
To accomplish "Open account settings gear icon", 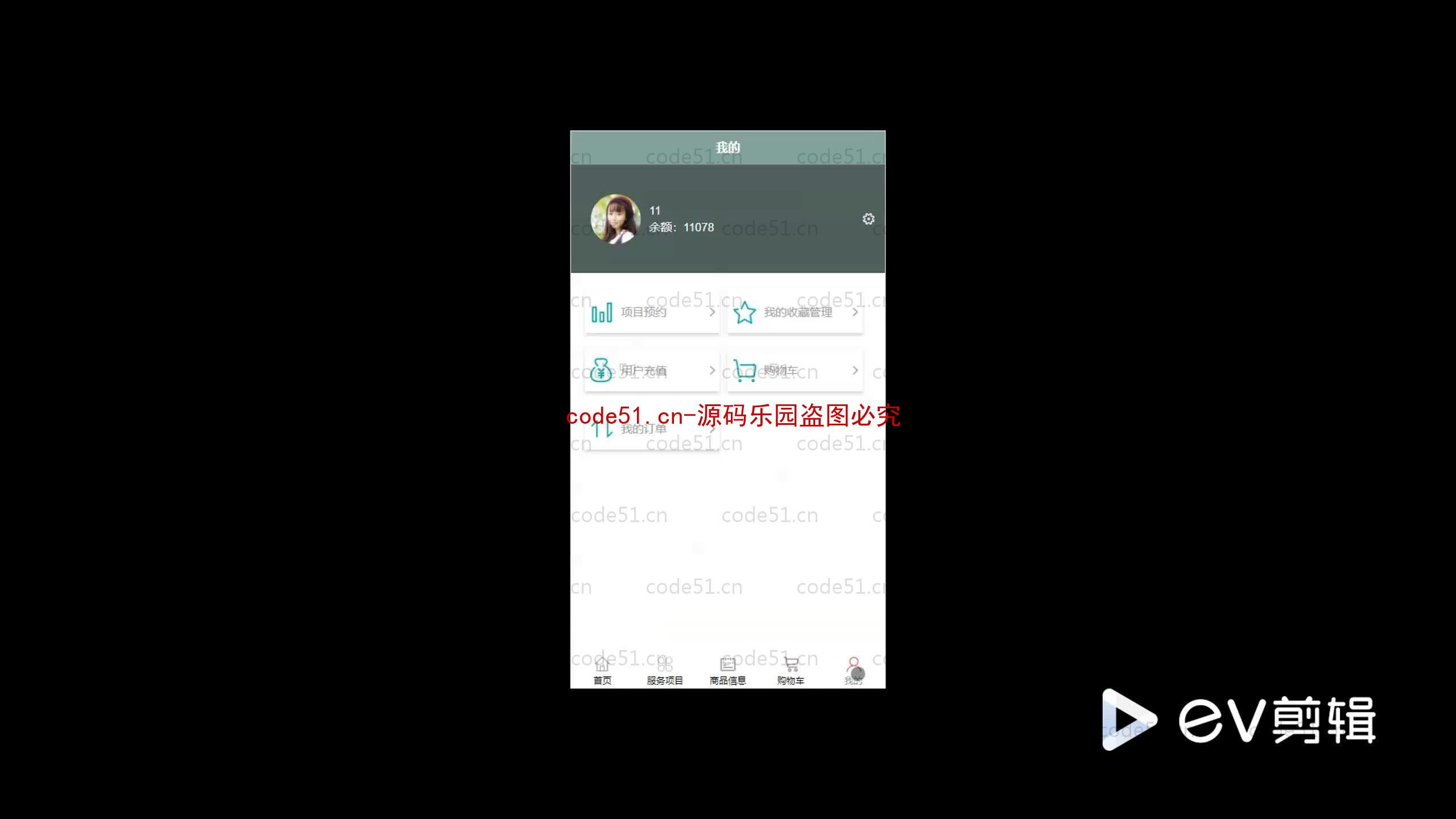I will (x=867, y=218).
